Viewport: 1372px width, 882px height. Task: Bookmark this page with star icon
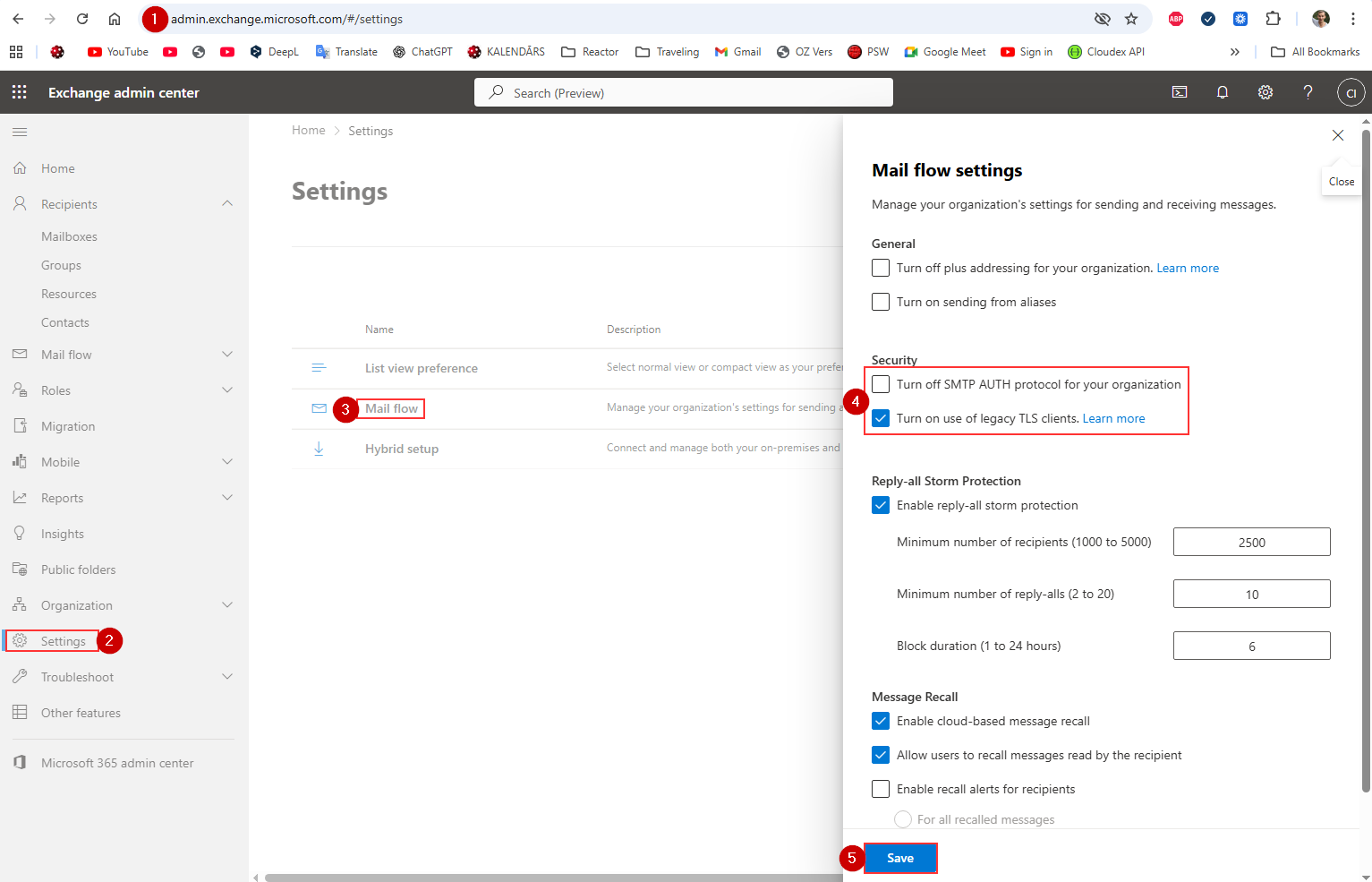pyautogui.click(x=1131, y=19)
